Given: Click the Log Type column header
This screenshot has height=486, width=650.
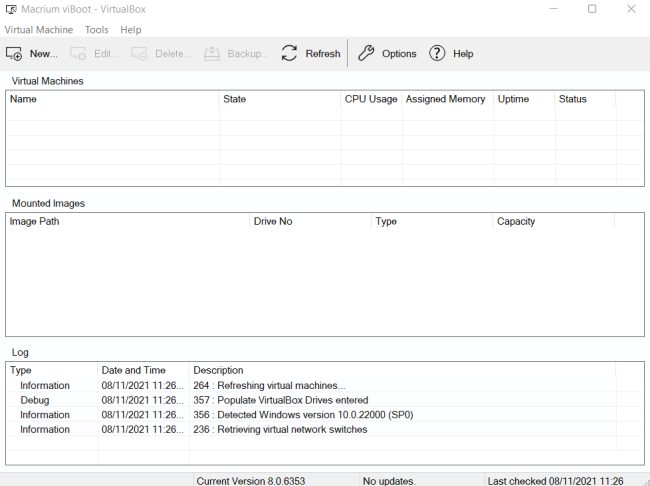Looking at the screenshot, I should [x=52, y=370].
